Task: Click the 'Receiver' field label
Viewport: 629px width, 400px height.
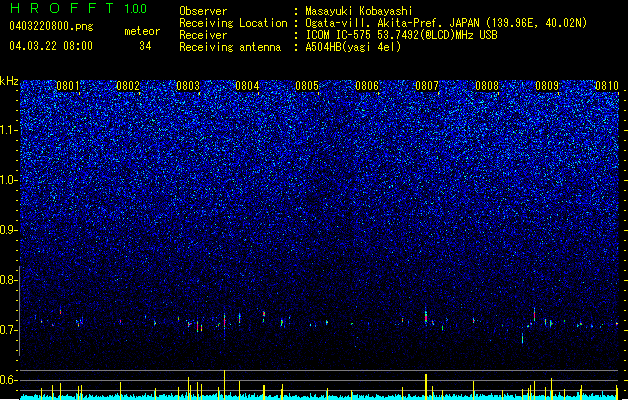Action: click(x=203, y=35)
